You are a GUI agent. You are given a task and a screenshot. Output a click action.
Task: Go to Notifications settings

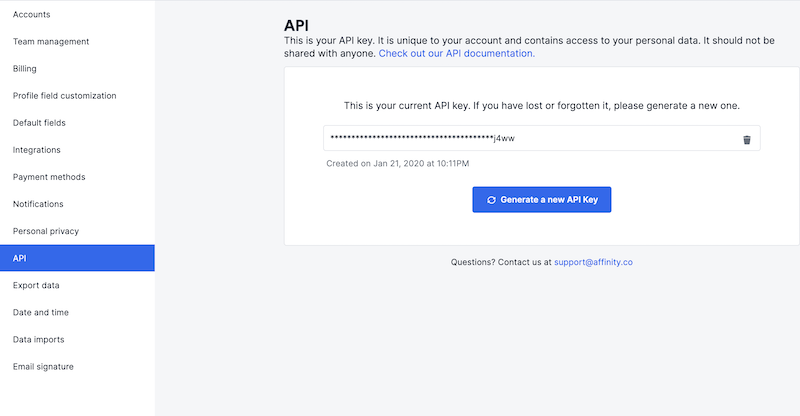pyautogui.click(x=38, y=204)
